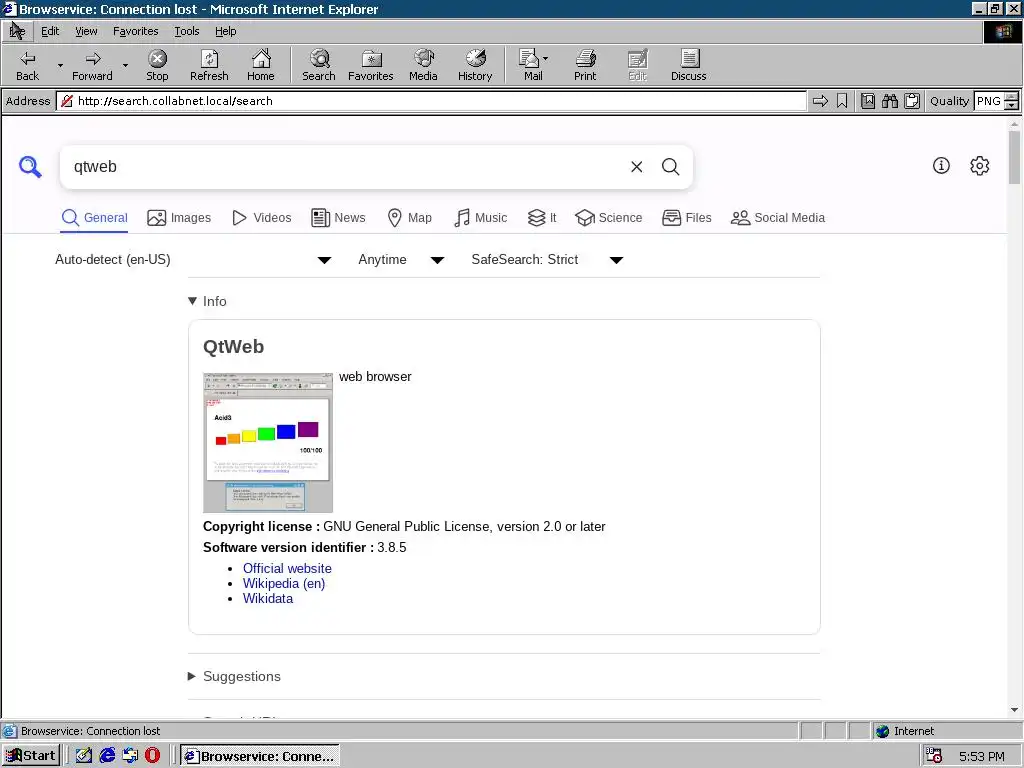Open the Favorites toolbar pane

click(370, 65)
